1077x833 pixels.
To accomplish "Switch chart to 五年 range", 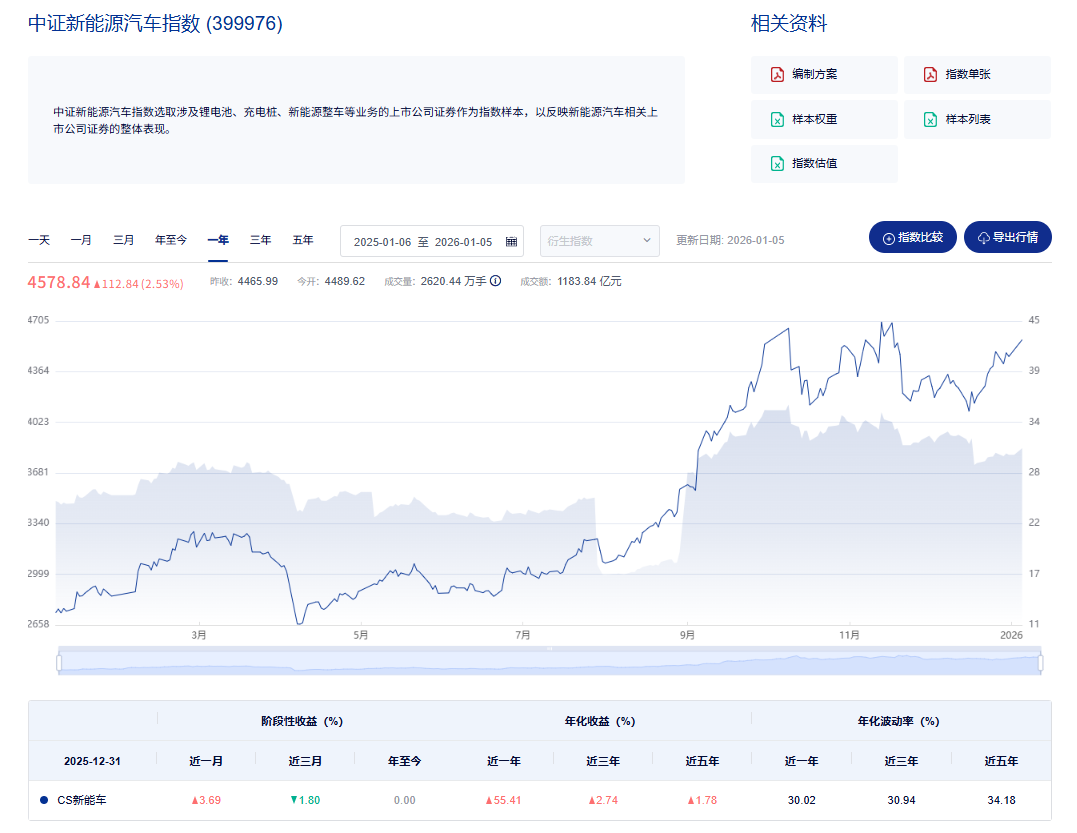I will [303, 240].
